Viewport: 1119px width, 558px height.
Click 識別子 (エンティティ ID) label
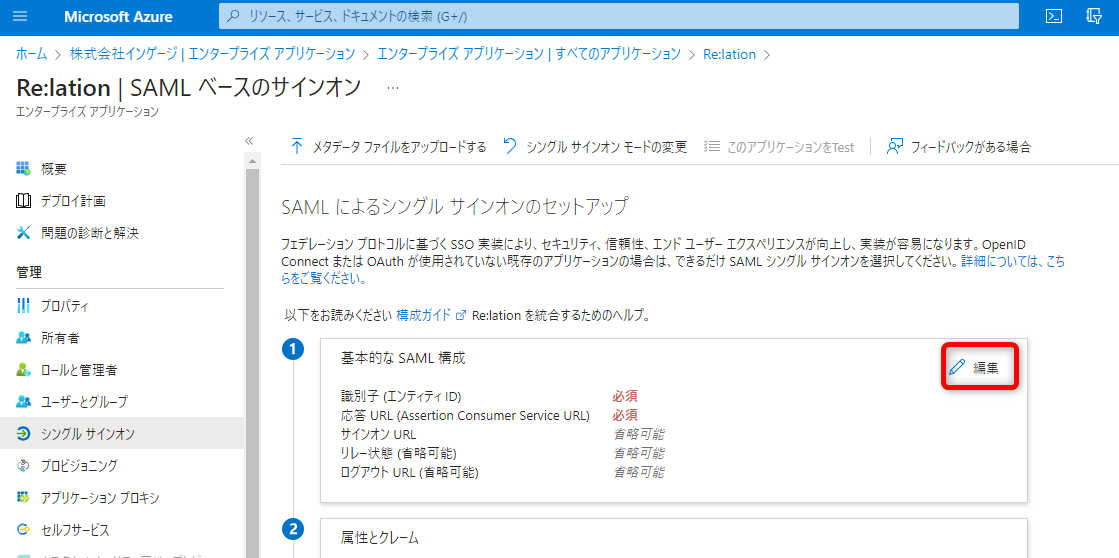[x=402, y=397]
